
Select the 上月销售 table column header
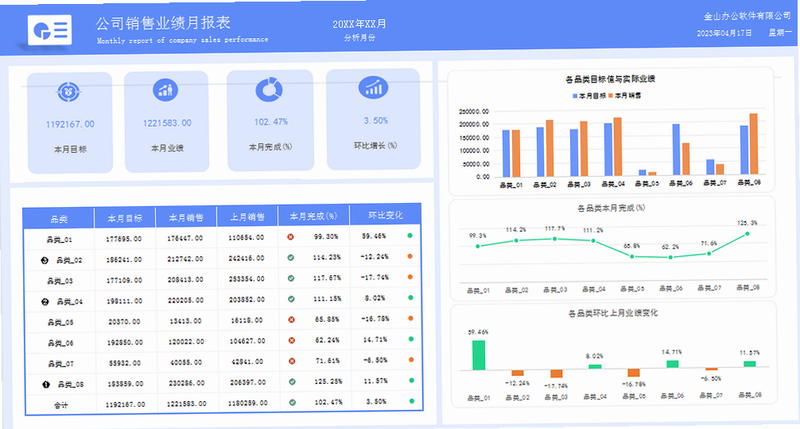247,217
